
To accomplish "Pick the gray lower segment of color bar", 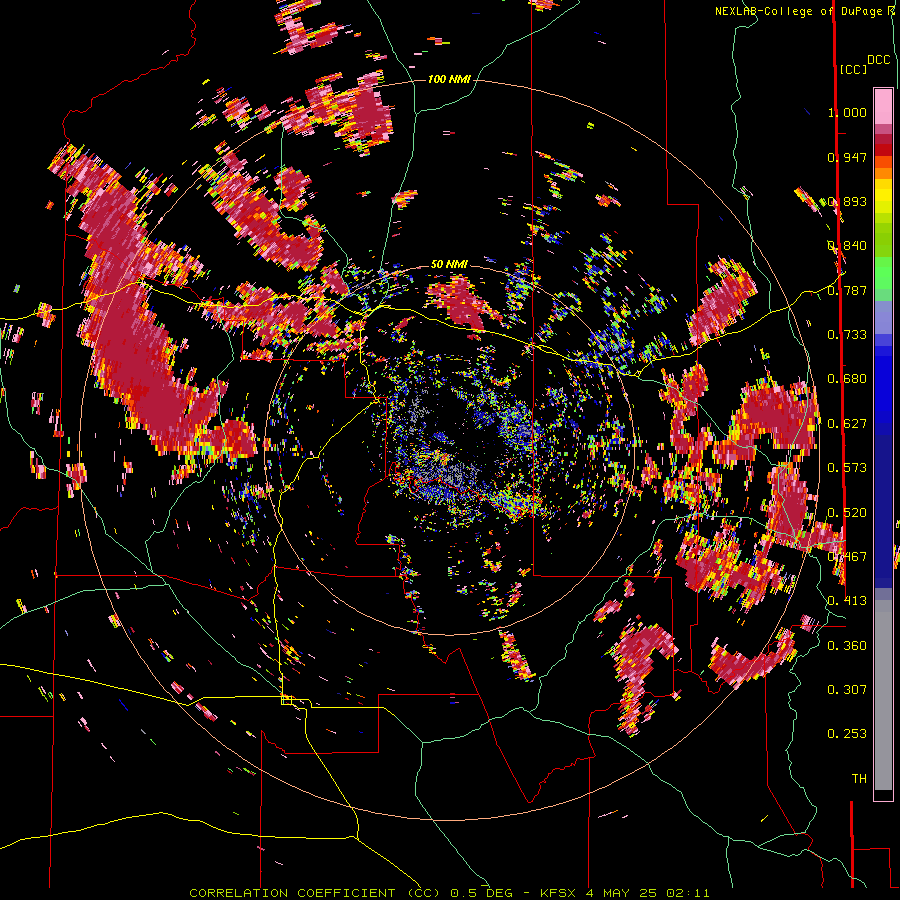I will pos(883,695).
